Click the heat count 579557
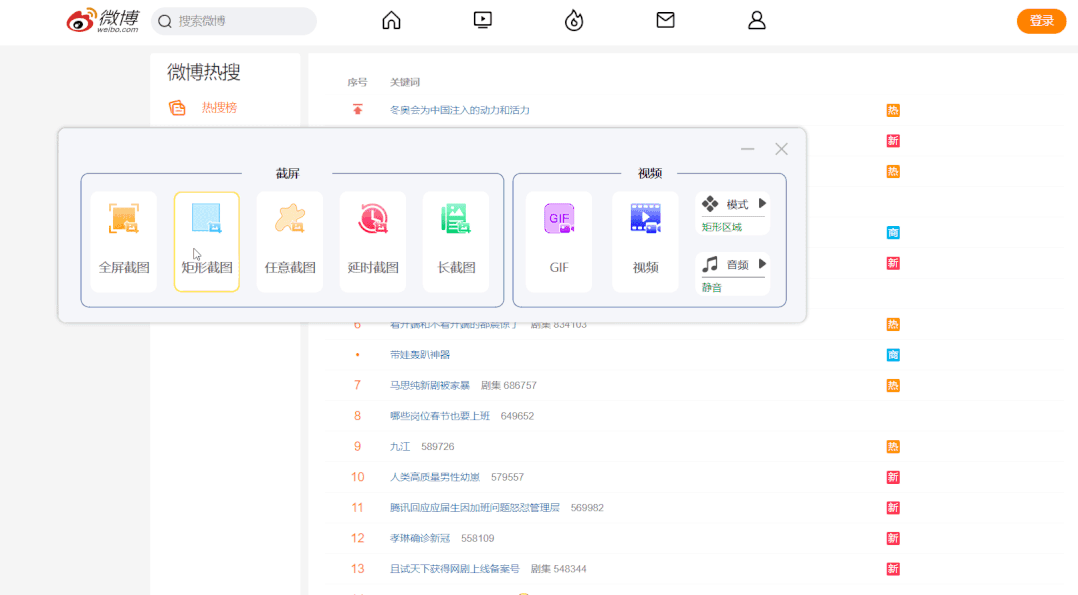1078x595 pixels. coord(507,477)
